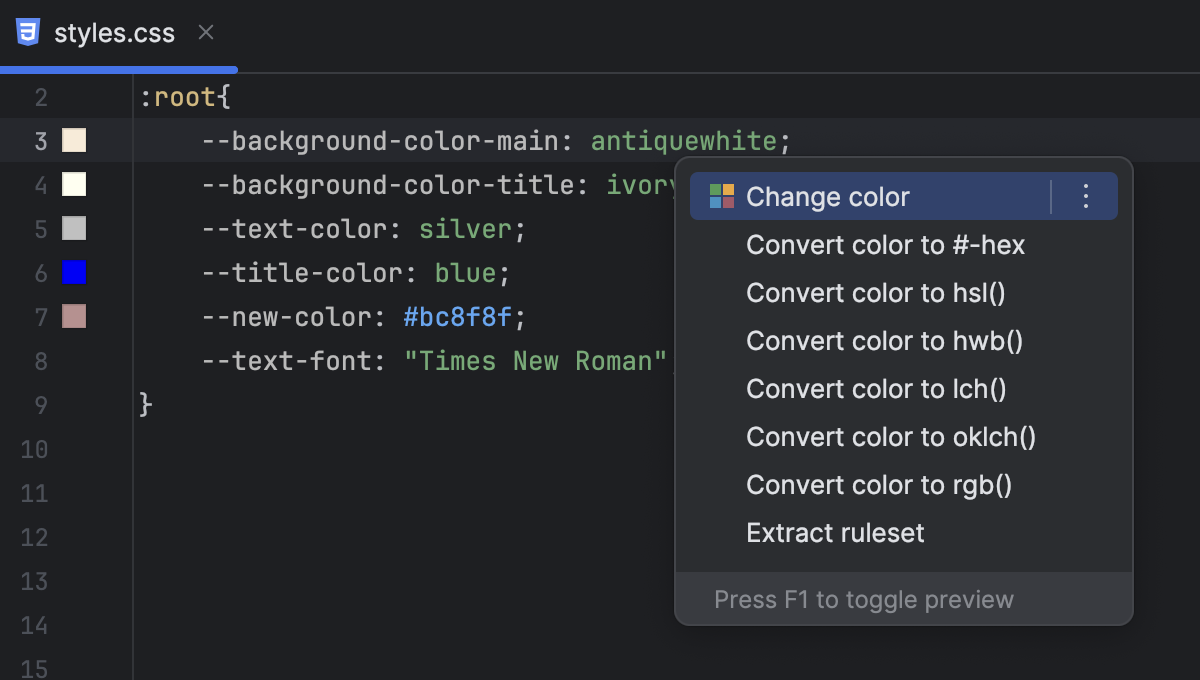The height and width of the screenshot is (680, 1200).
Task: Click line number 9 in the gutter
Action: [40, 405]
